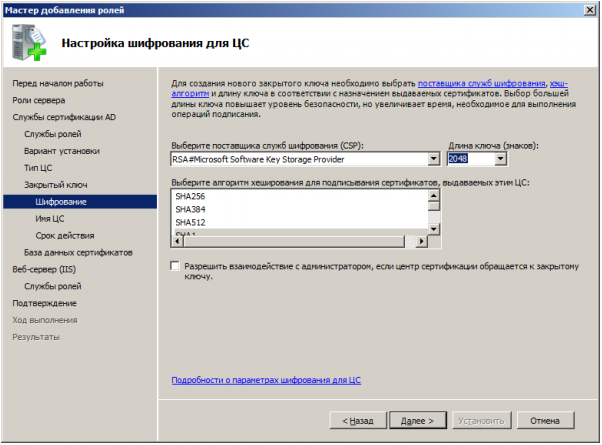Select SHA384 hash algorithm
Screen dimensions: 602x445
tap(190, 210)
